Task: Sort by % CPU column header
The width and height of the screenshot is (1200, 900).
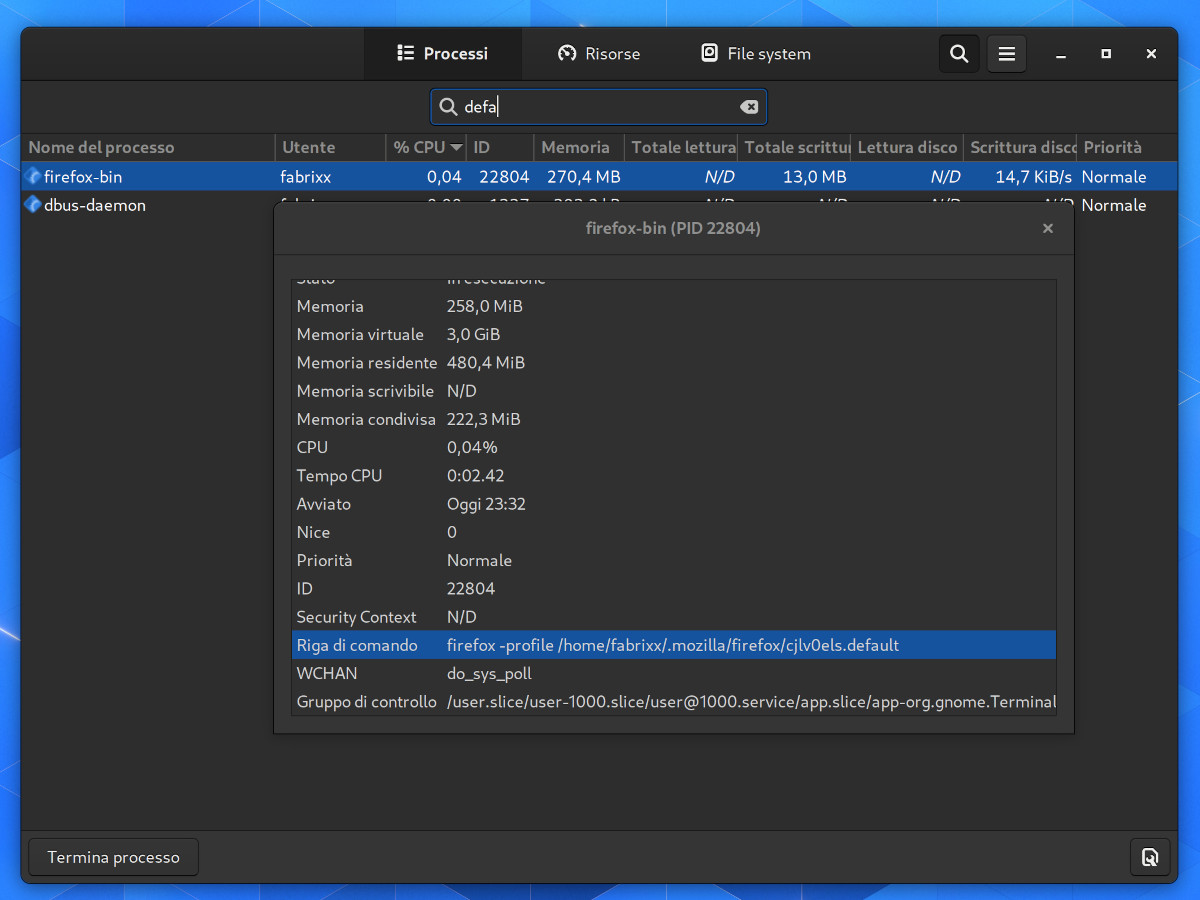Action: tap(427, 147)
